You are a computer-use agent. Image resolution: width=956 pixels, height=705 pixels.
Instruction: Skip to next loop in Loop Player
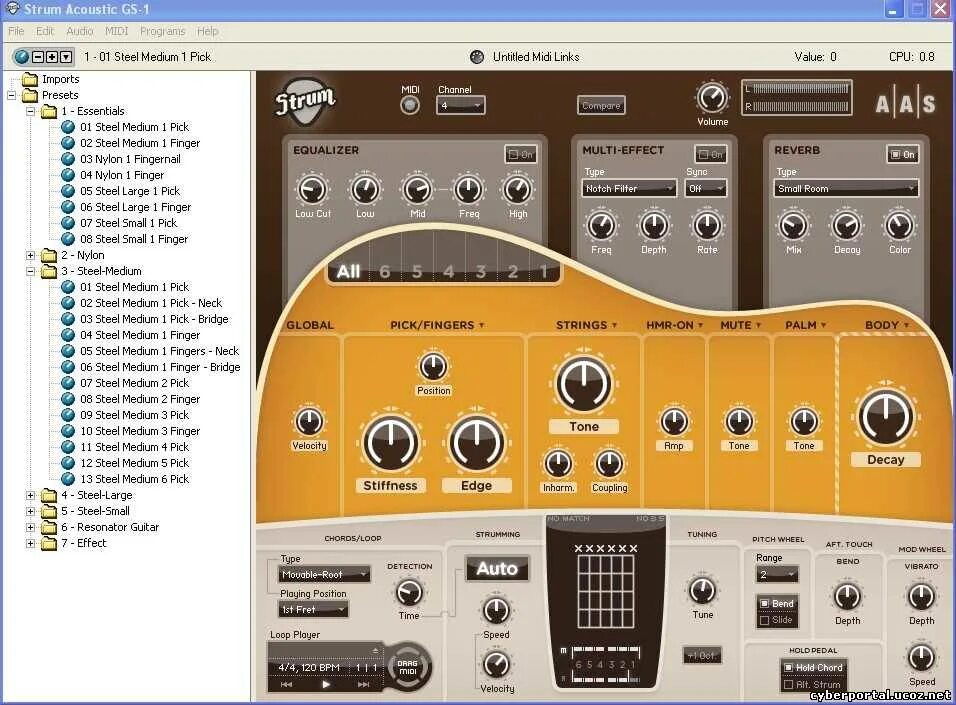tap(363, 684)
